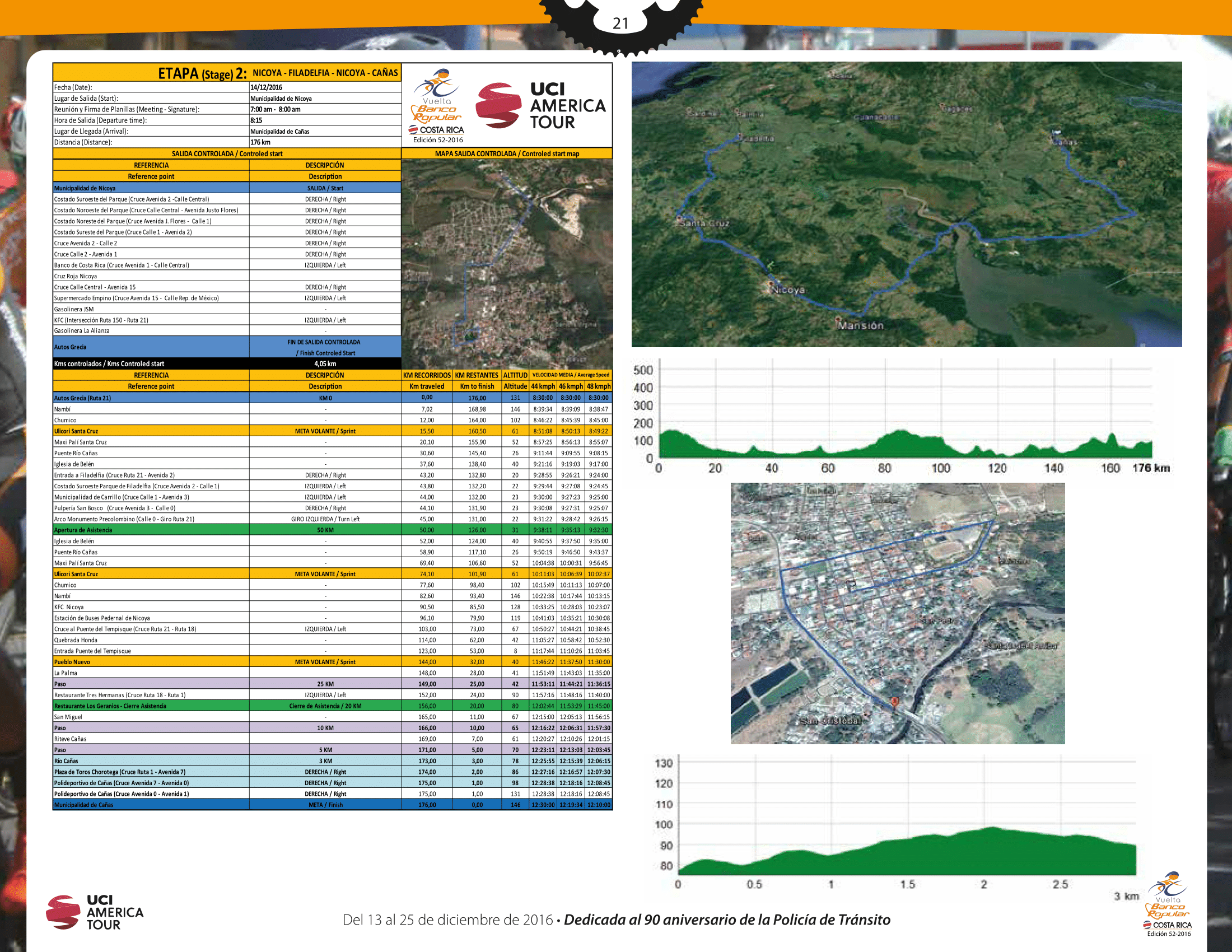Click the Vuelta Banco Popular Costa Rica header logo
The height and width of the screenshot is (952, 1232).
point(437,106)
